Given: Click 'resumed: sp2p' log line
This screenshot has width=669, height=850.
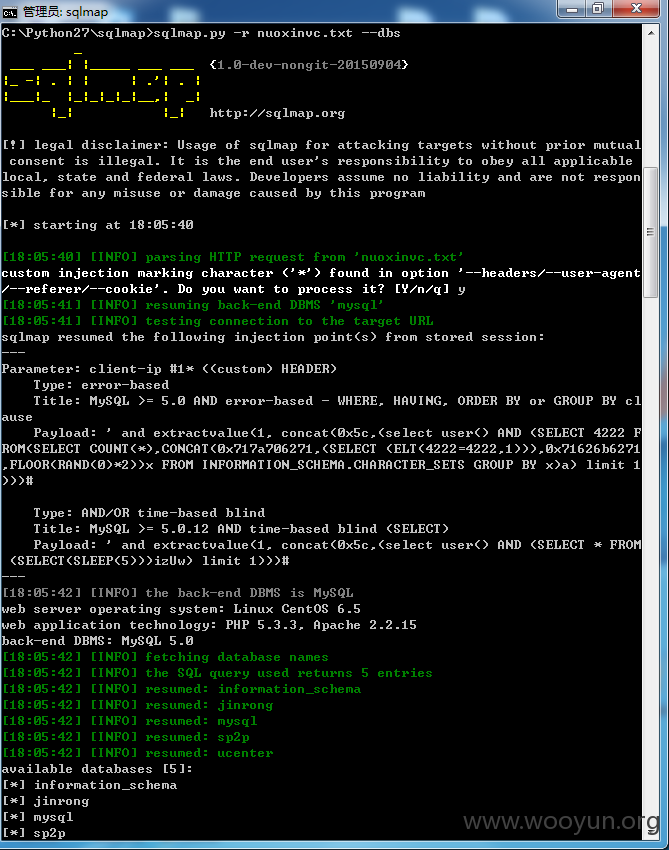Looking at the screenshot, I should (126, 737).
